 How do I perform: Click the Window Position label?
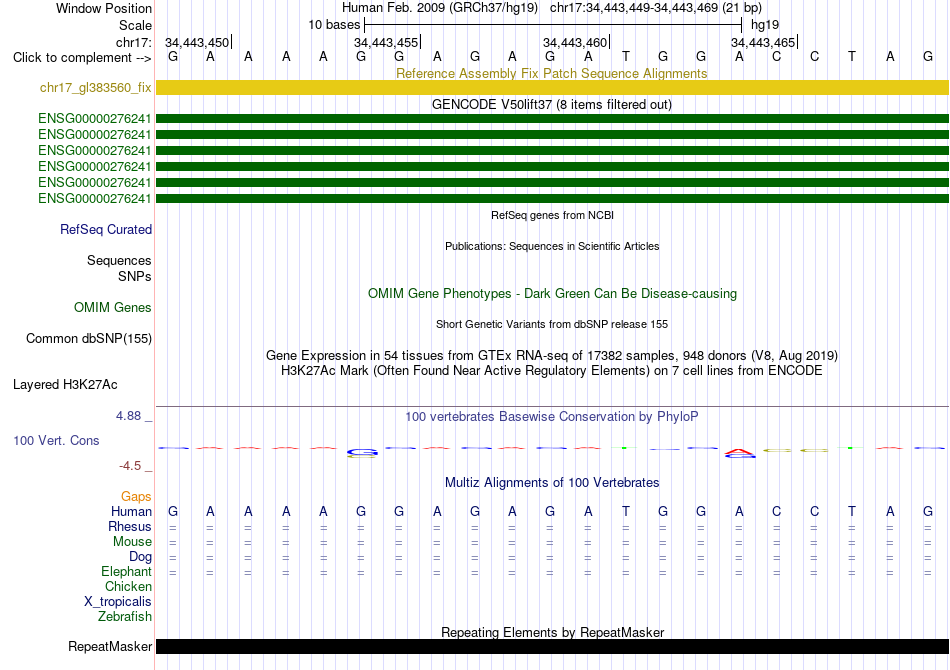[104, 8]
